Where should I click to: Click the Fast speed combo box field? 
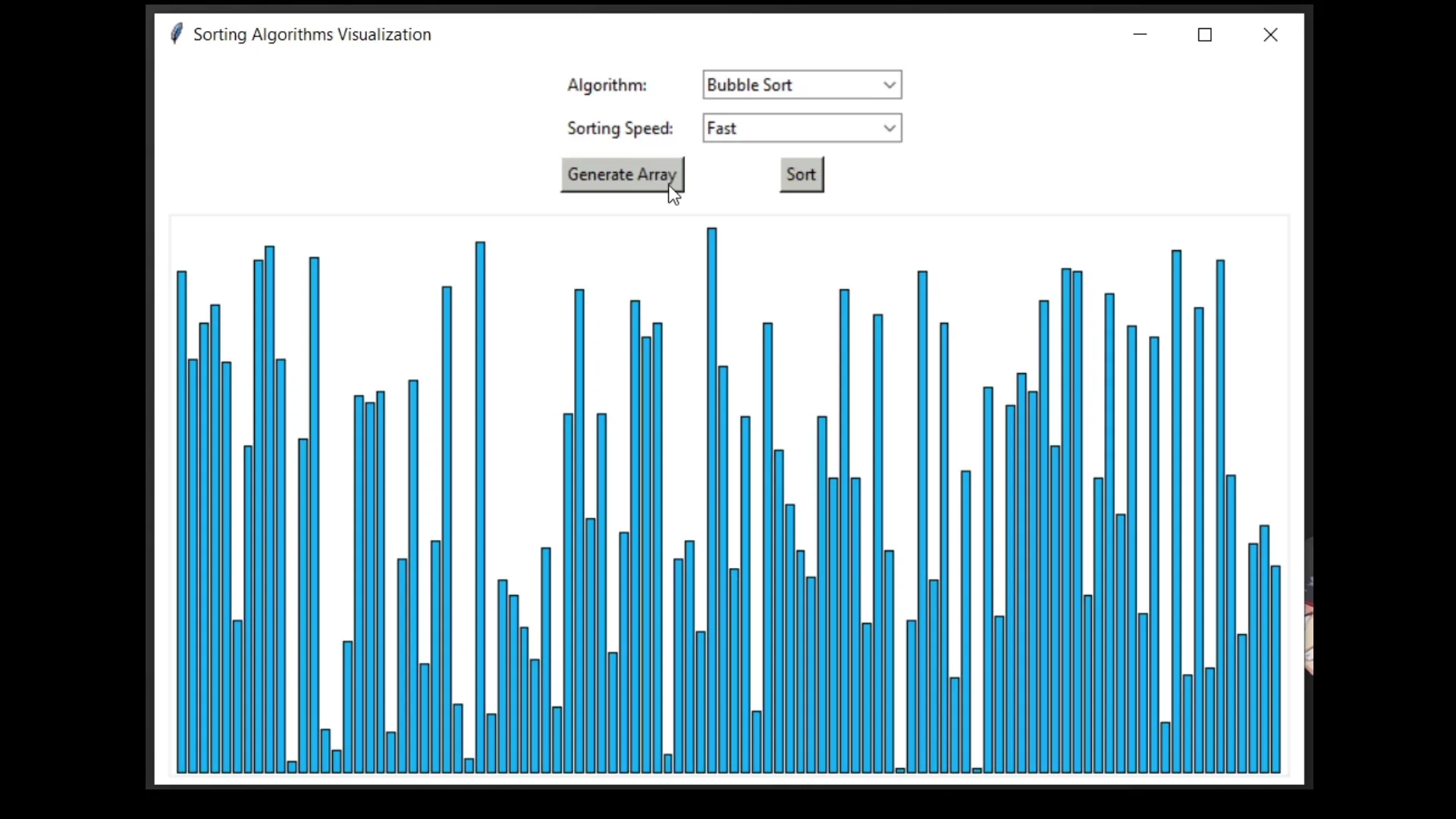click(789, 128)
